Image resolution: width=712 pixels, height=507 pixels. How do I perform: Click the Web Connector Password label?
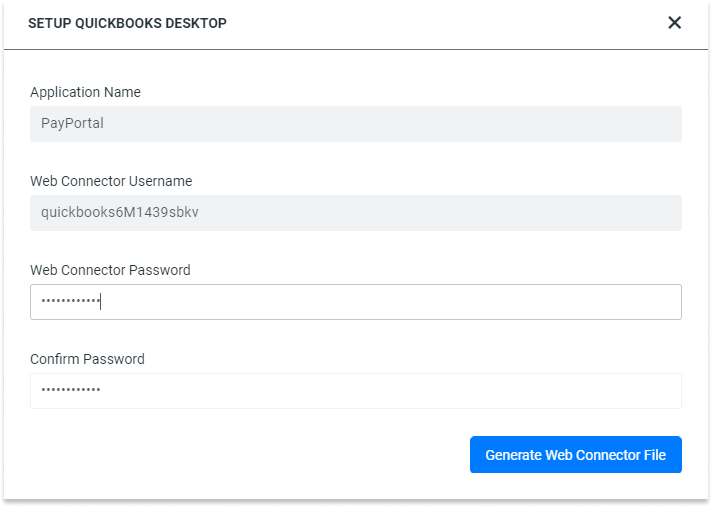pyautogui.click(x=110, y=270)
